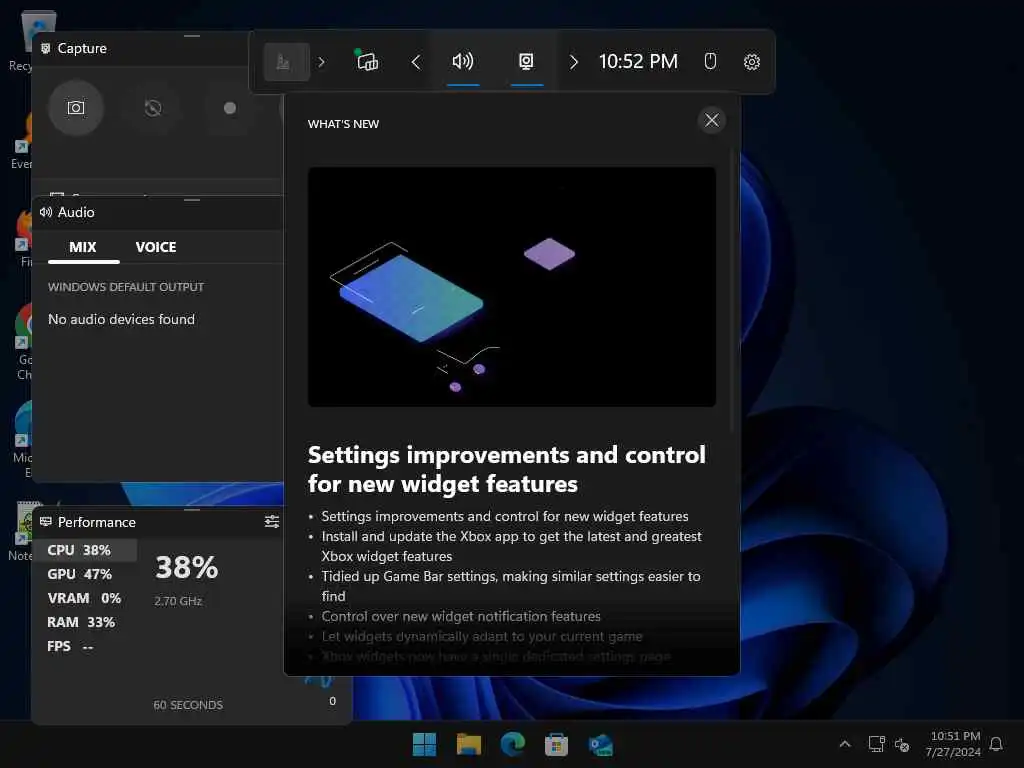Click the Audio widget speaker icon
The image size is (1024, 768).
tap(46, 212)
